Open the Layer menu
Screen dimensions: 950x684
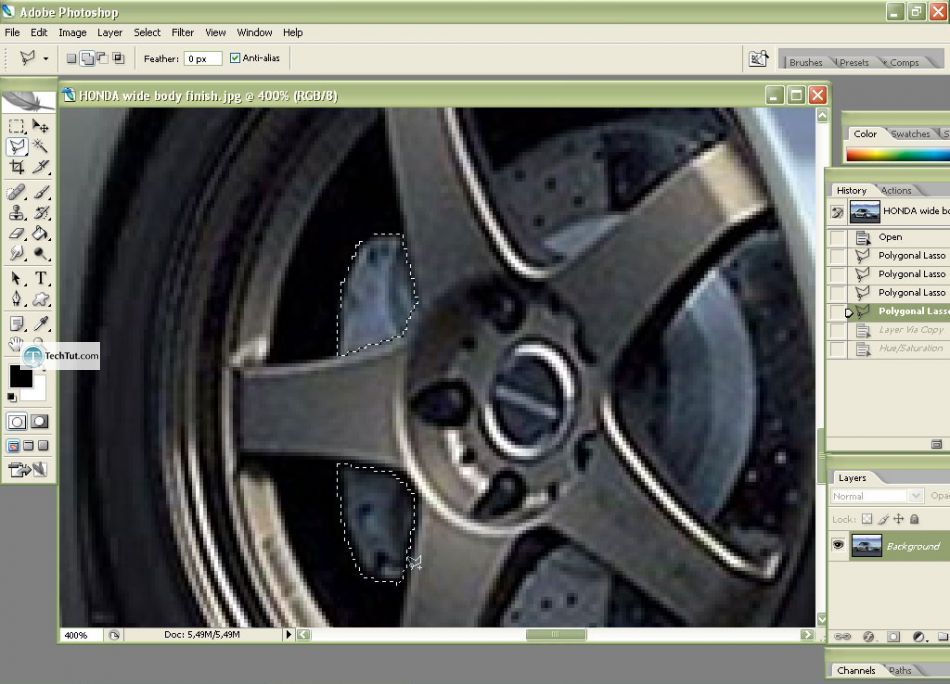coord(110,33)
